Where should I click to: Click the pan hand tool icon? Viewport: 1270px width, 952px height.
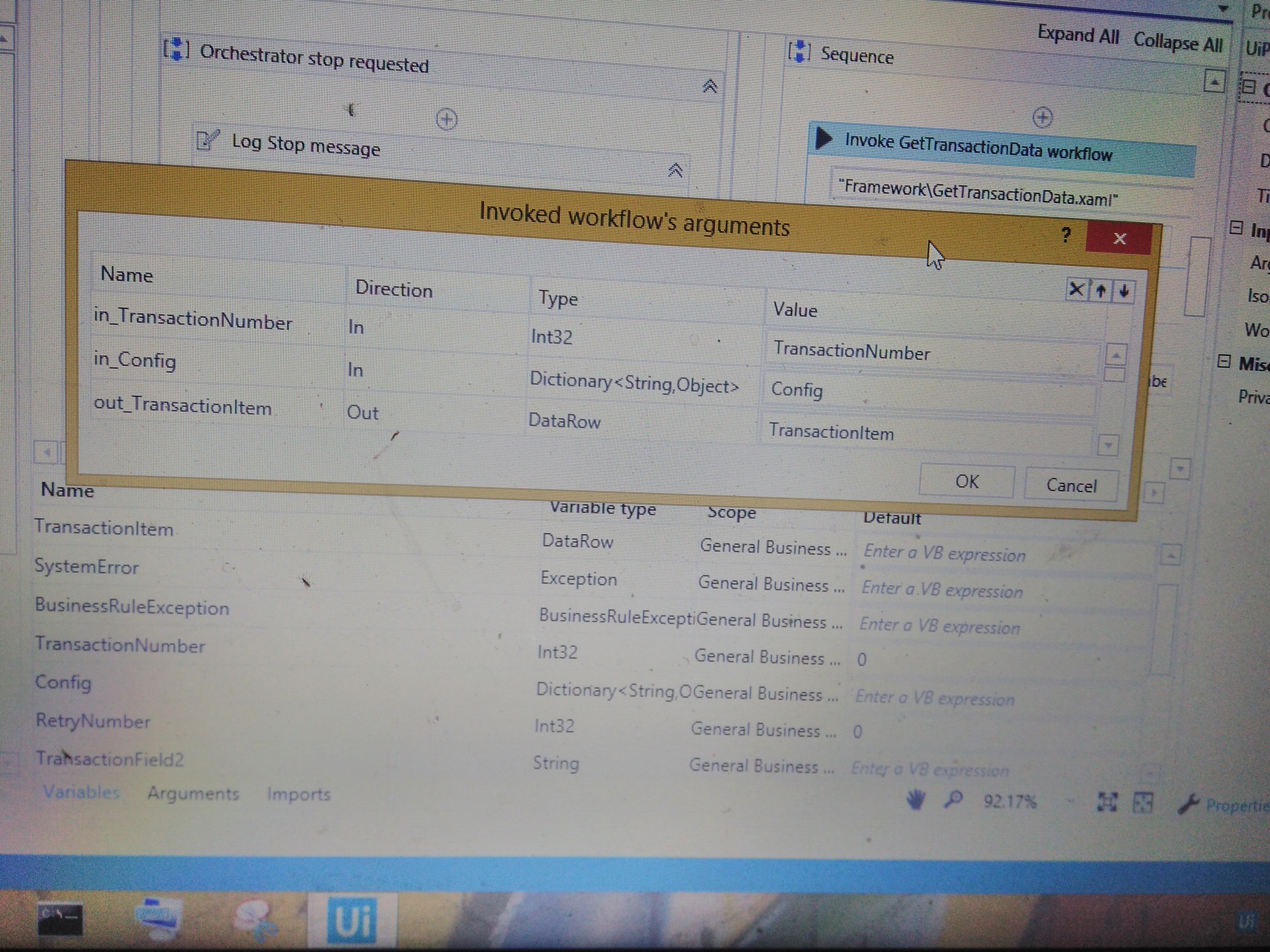(916, 799)
